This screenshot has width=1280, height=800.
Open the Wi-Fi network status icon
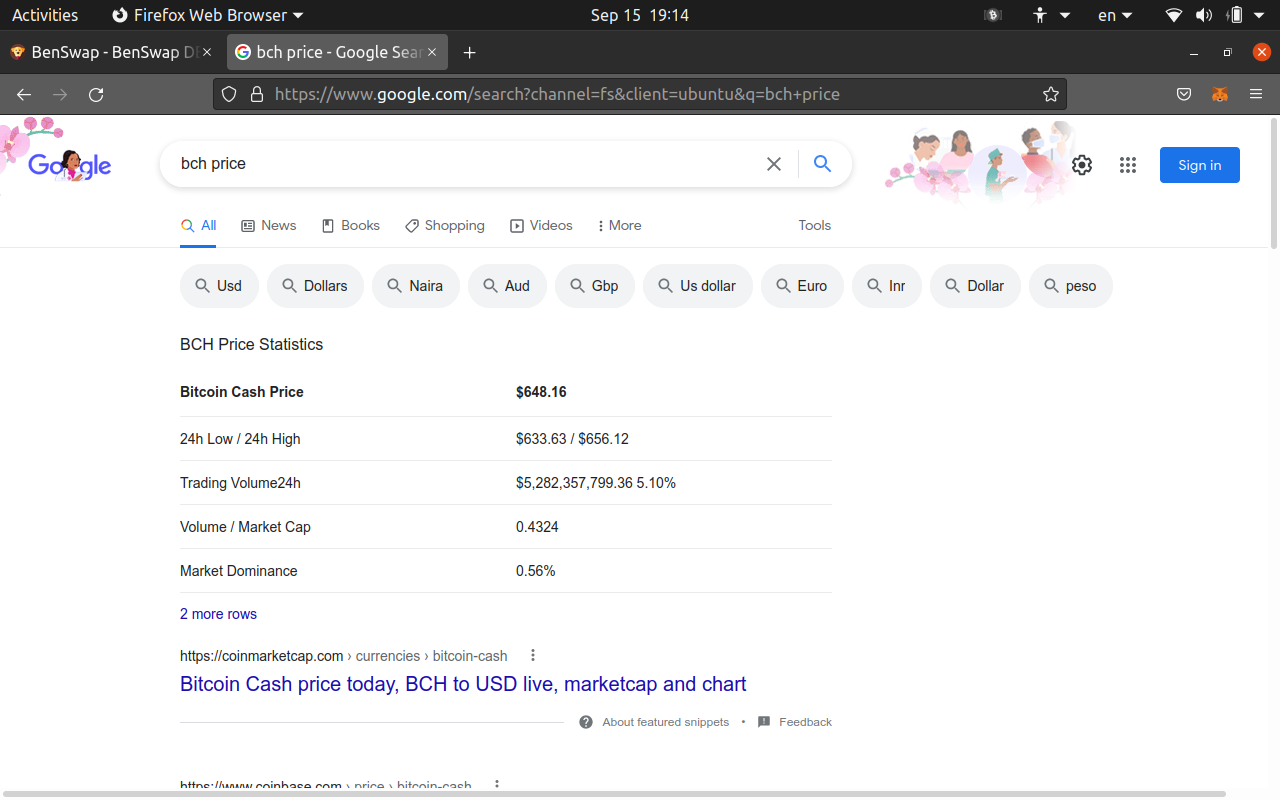(1174, 15)
